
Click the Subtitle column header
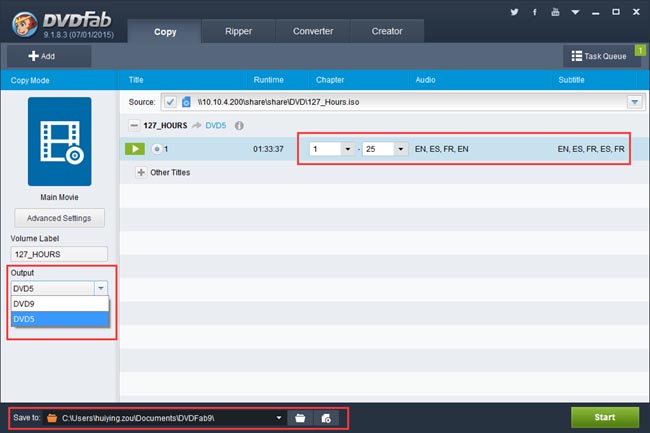[x=571, y=80]
